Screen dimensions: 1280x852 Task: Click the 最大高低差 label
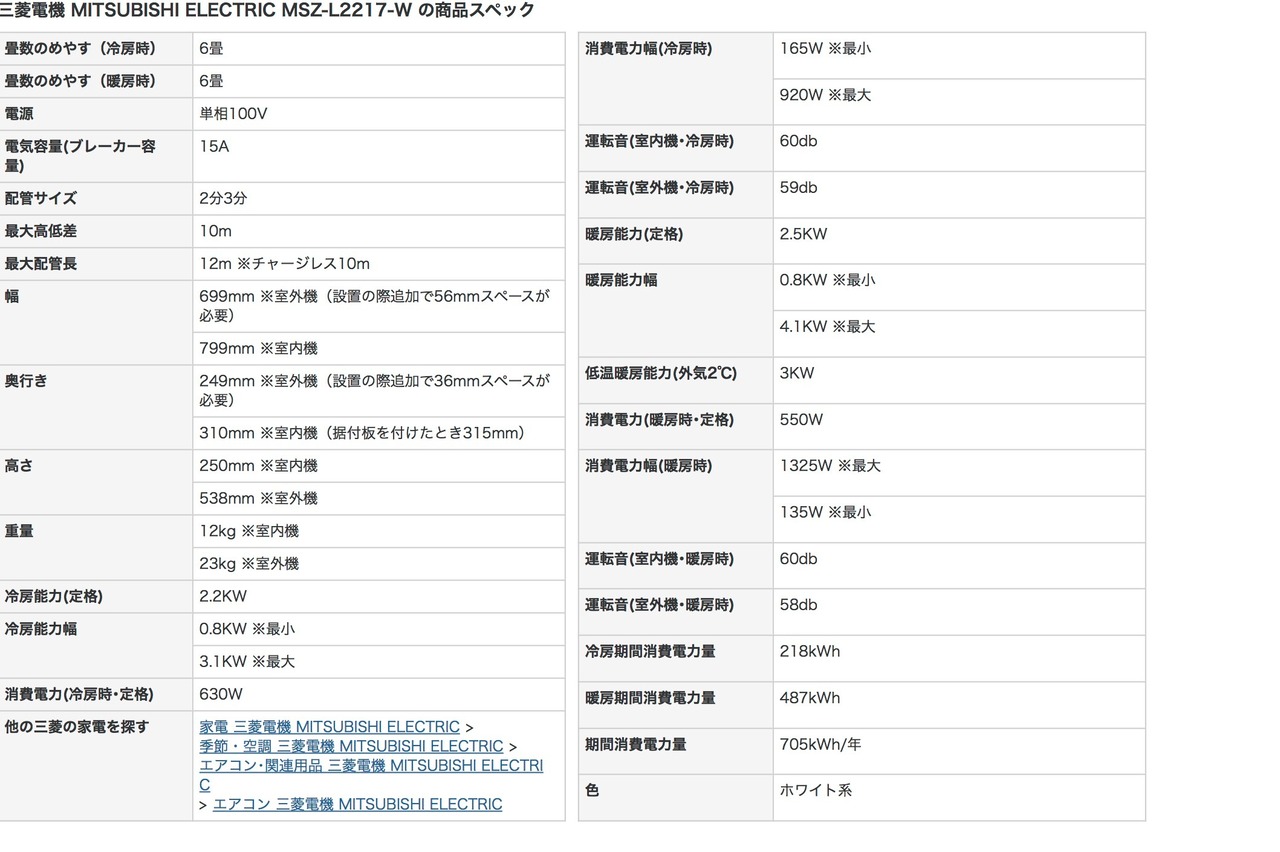(41, 231)
